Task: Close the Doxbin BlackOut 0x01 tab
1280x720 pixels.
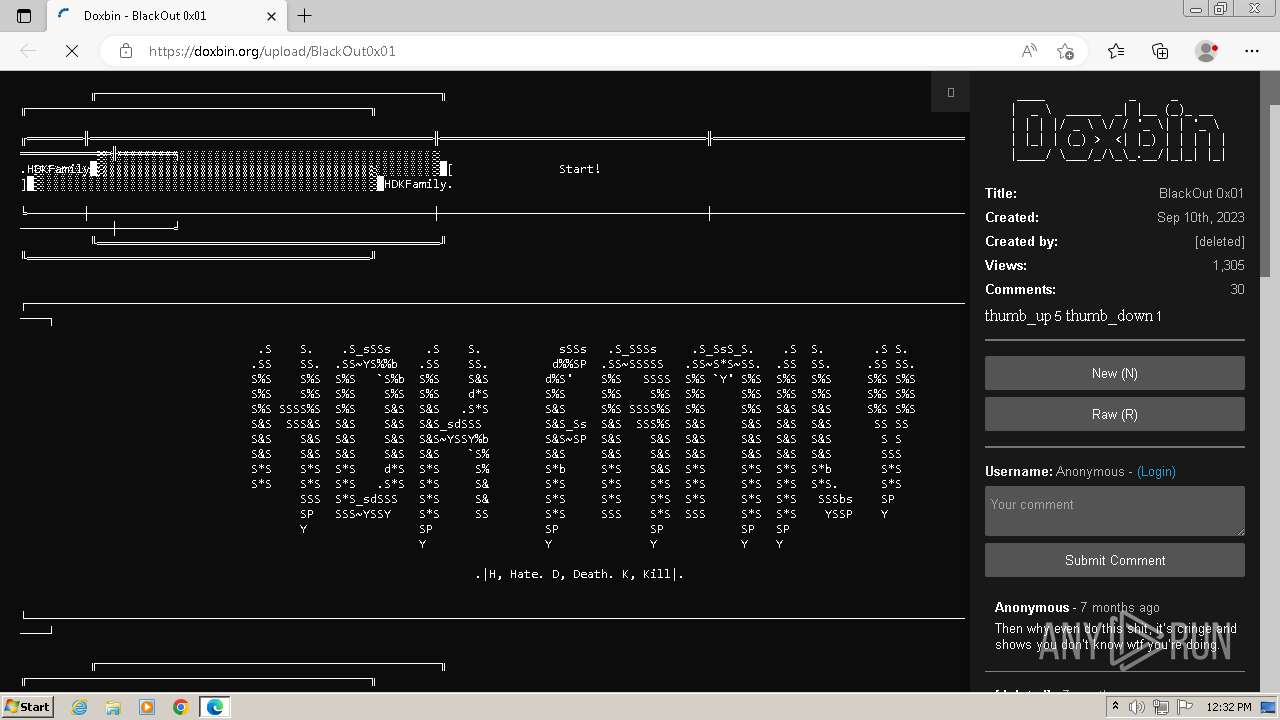Action: pyautogui.click(x=272, y=16)
